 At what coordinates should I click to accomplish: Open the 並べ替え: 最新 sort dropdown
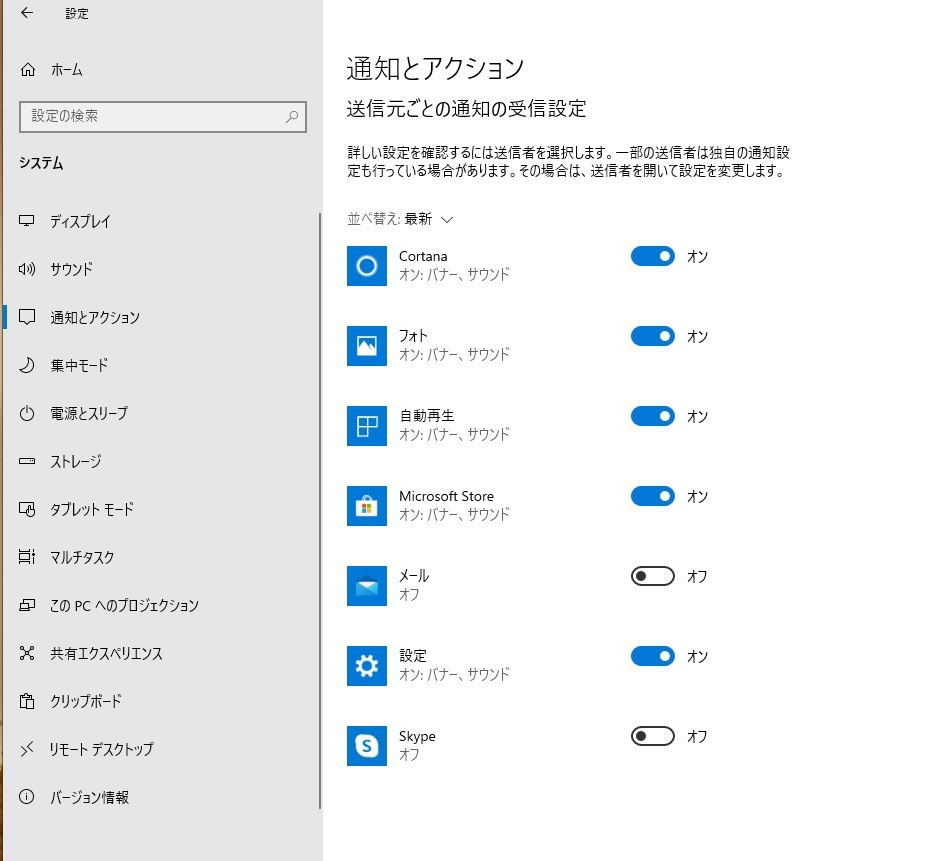pos(400,219)
